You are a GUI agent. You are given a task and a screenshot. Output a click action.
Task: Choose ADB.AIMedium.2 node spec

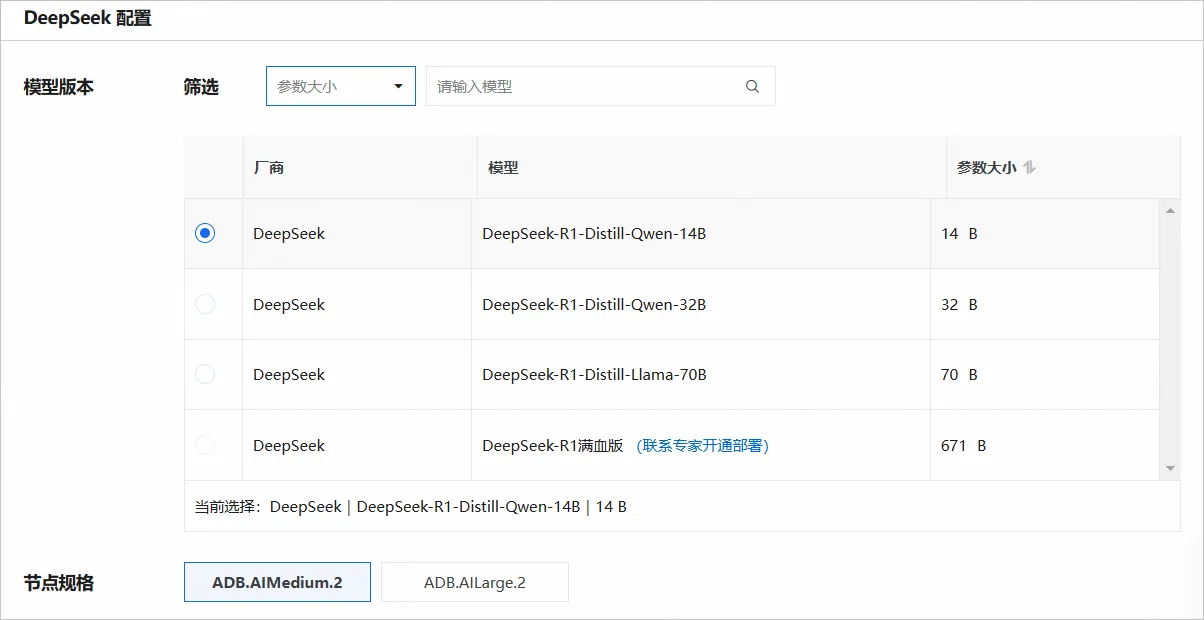pyautogui.click(x=277, y=582)
